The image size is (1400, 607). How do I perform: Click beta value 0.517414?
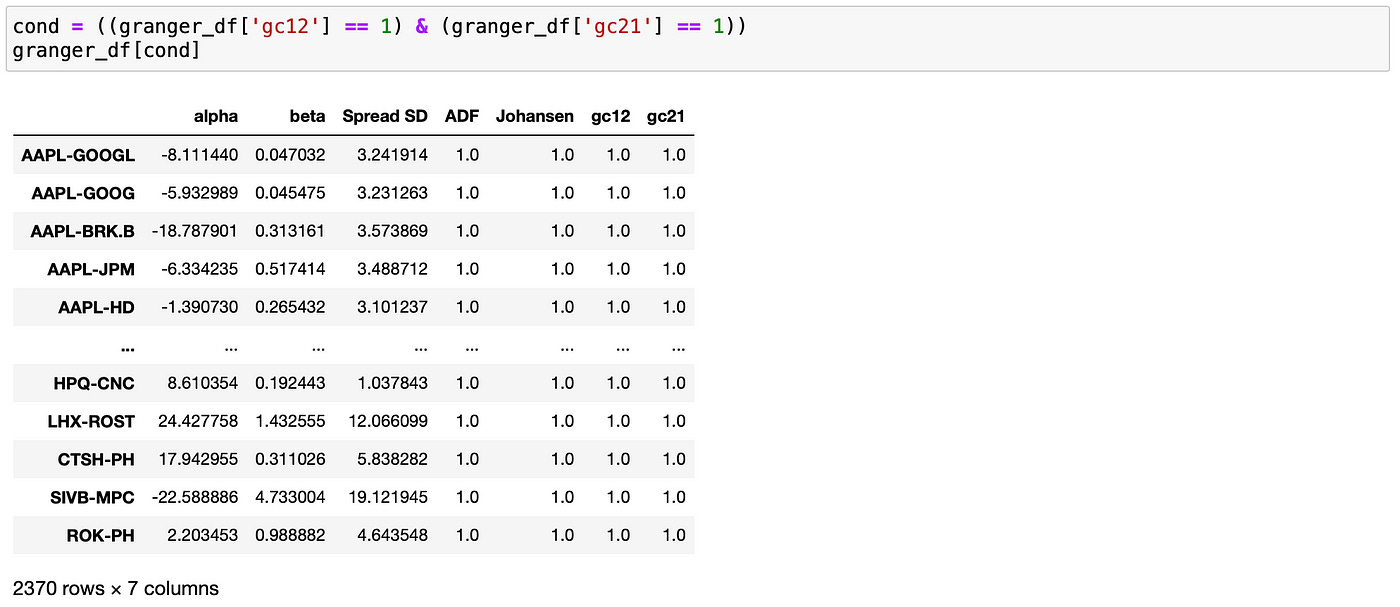coord(290,269)
